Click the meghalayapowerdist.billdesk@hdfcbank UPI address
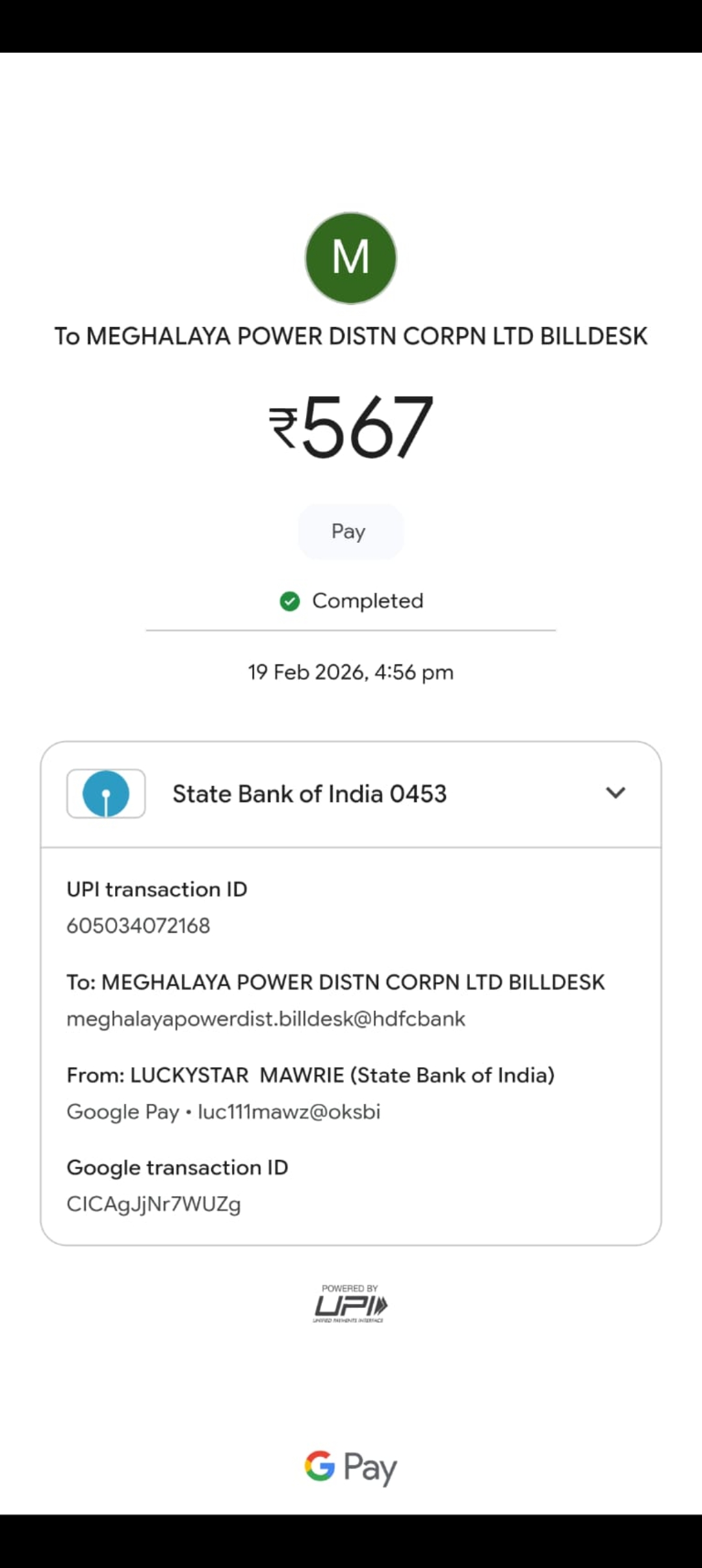Viewport: 702px width, 1568px height. click(x=266, y=1019)
